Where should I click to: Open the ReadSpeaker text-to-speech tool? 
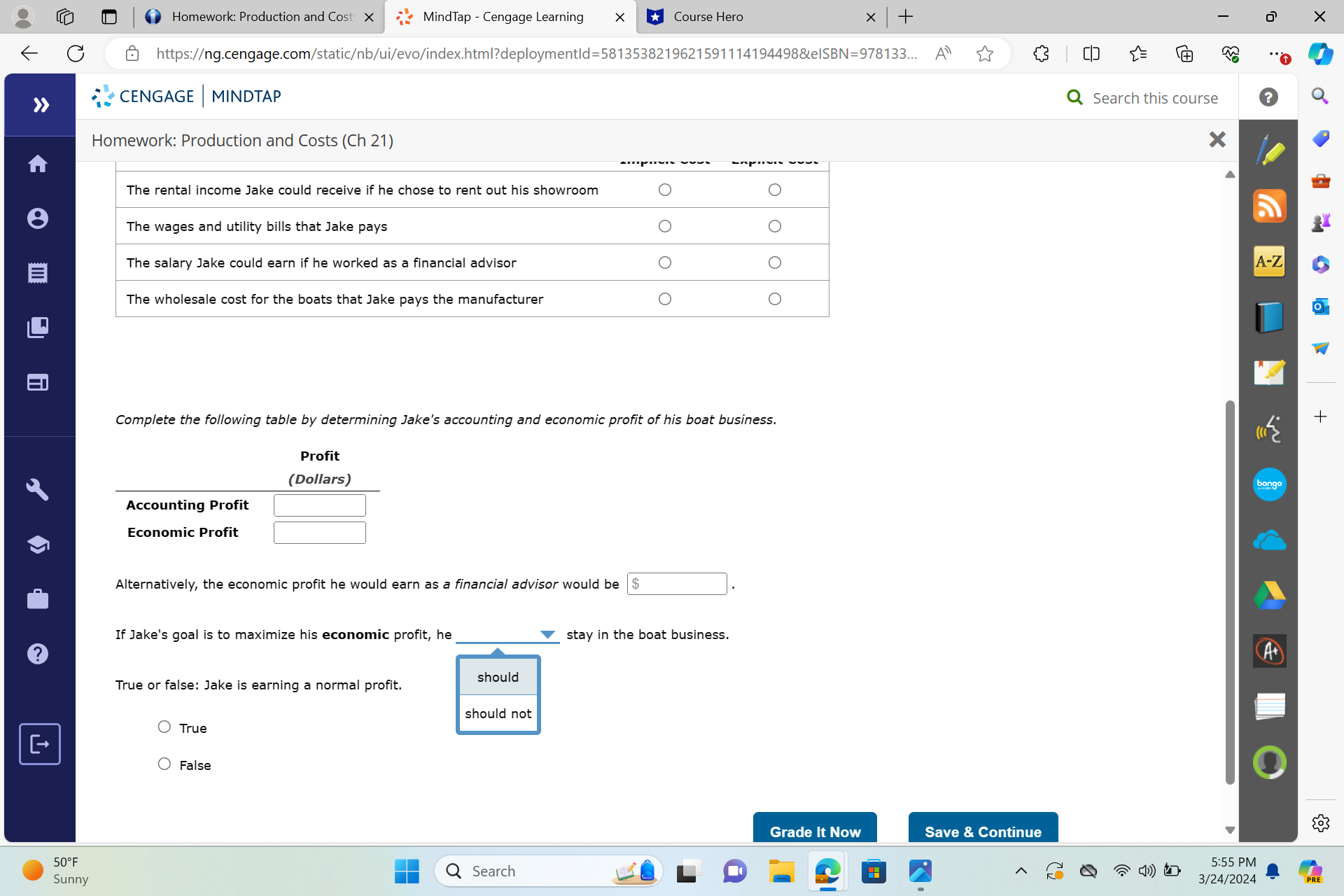1269,428
